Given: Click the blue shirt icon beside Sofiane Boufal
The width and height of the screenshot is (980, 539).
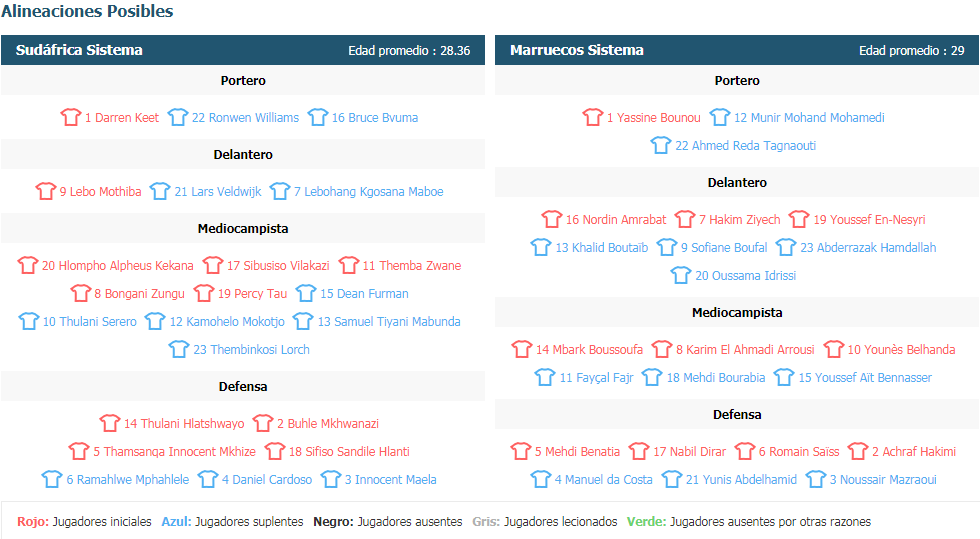Looking at the screenshot, I should [666, 247].
